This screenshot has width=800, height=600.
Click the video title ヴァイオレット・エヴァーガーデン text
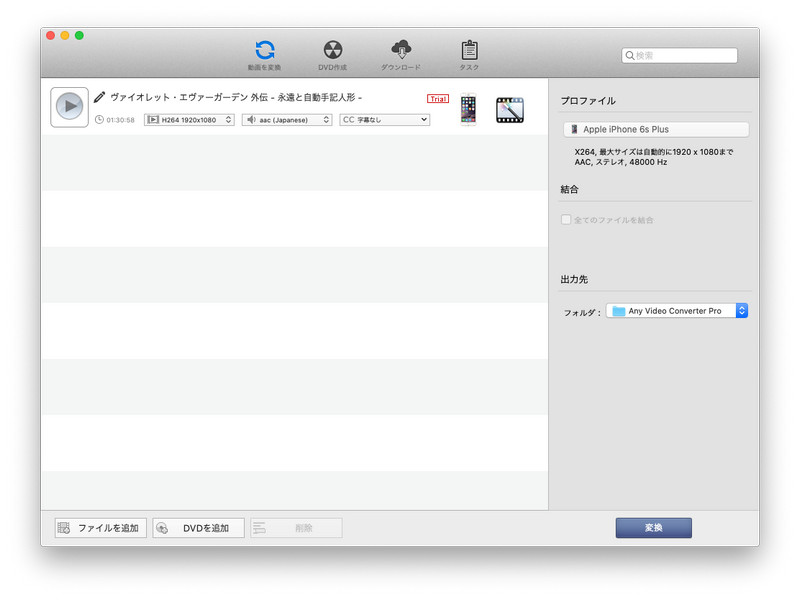tap(236, 97)
